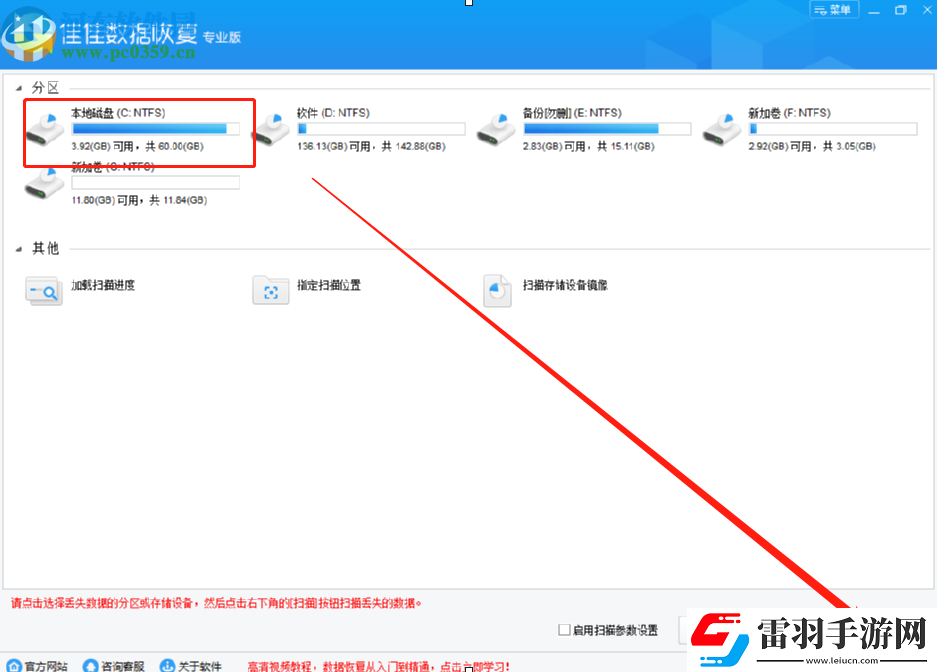Click the text 本地磁盘 (C: NTFS)
This screenshot has height=672, width=937.
118,113
